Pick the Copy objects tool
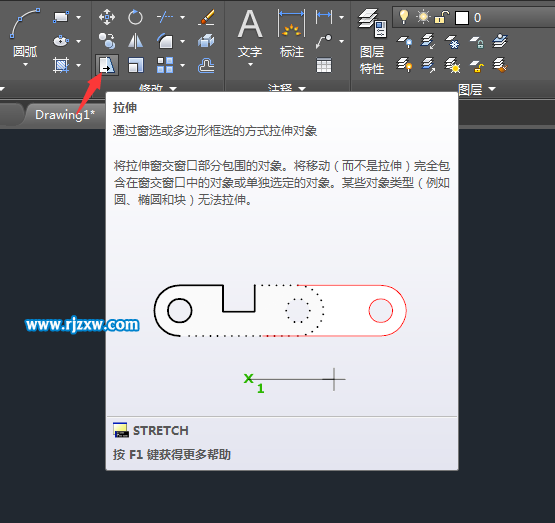The image size is (555, 523). pos(107,41)
